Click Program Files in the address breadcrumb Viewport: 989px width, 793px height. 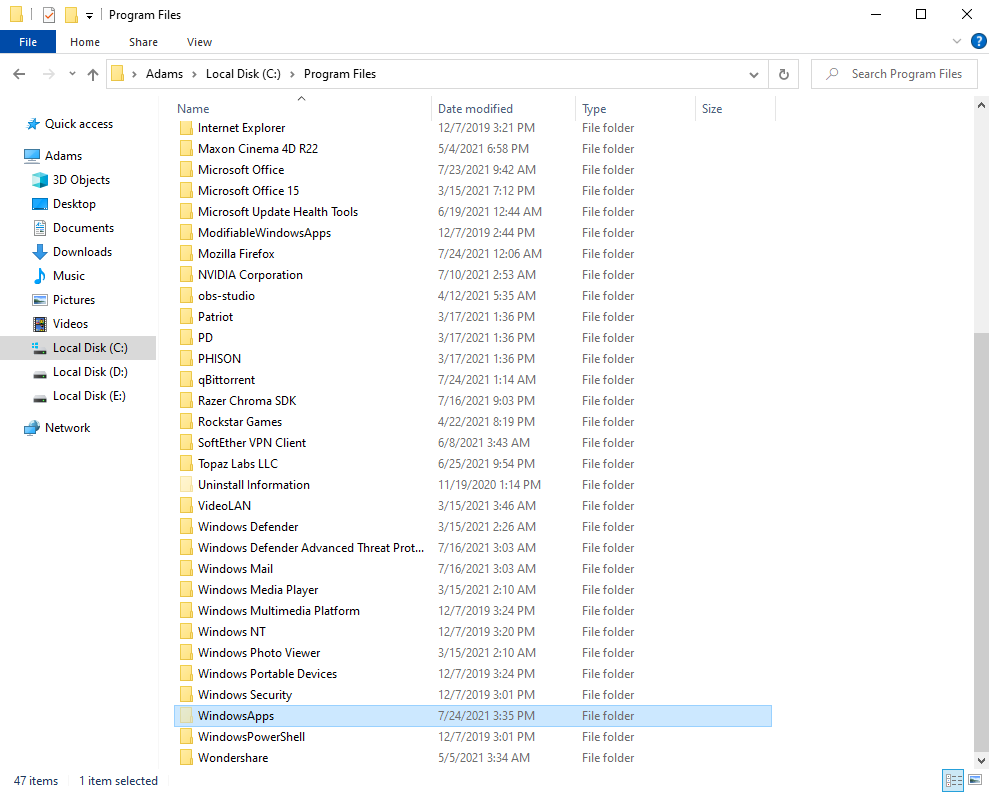click(340, 74)
